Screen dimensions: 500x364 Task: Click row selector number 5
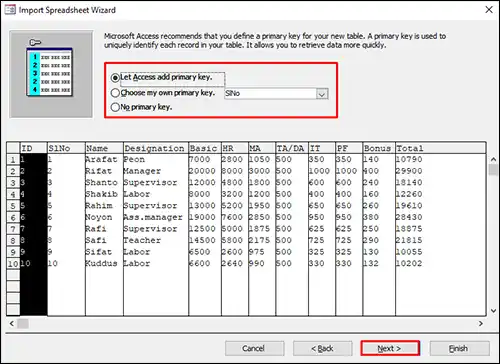[13, 206]
